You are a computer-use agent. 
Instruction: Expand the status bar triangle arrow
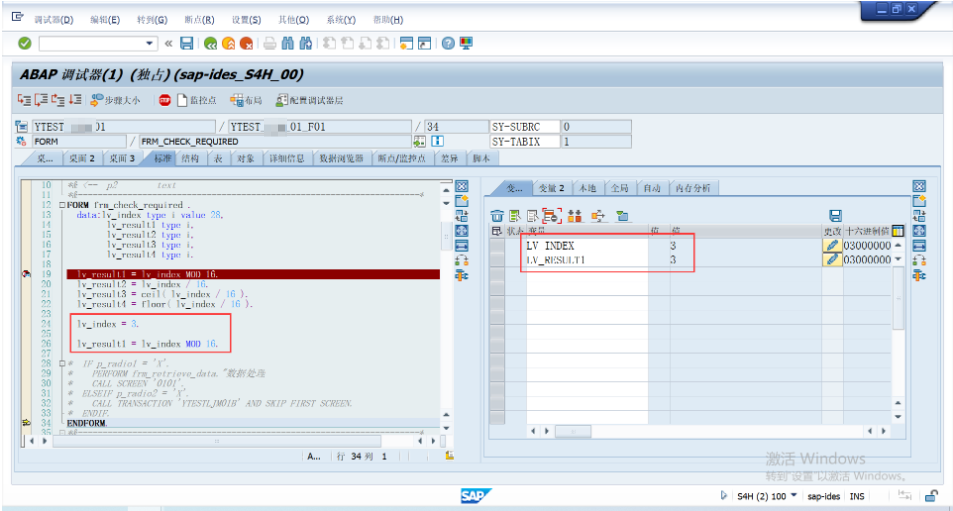723,495
